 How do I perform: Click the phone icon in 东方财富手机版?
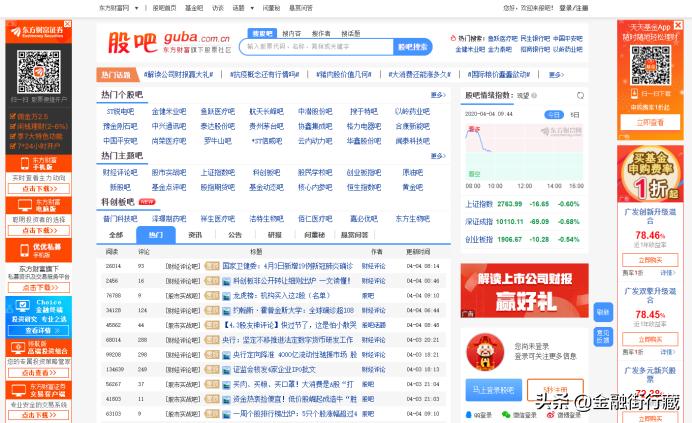click(25, 164)
